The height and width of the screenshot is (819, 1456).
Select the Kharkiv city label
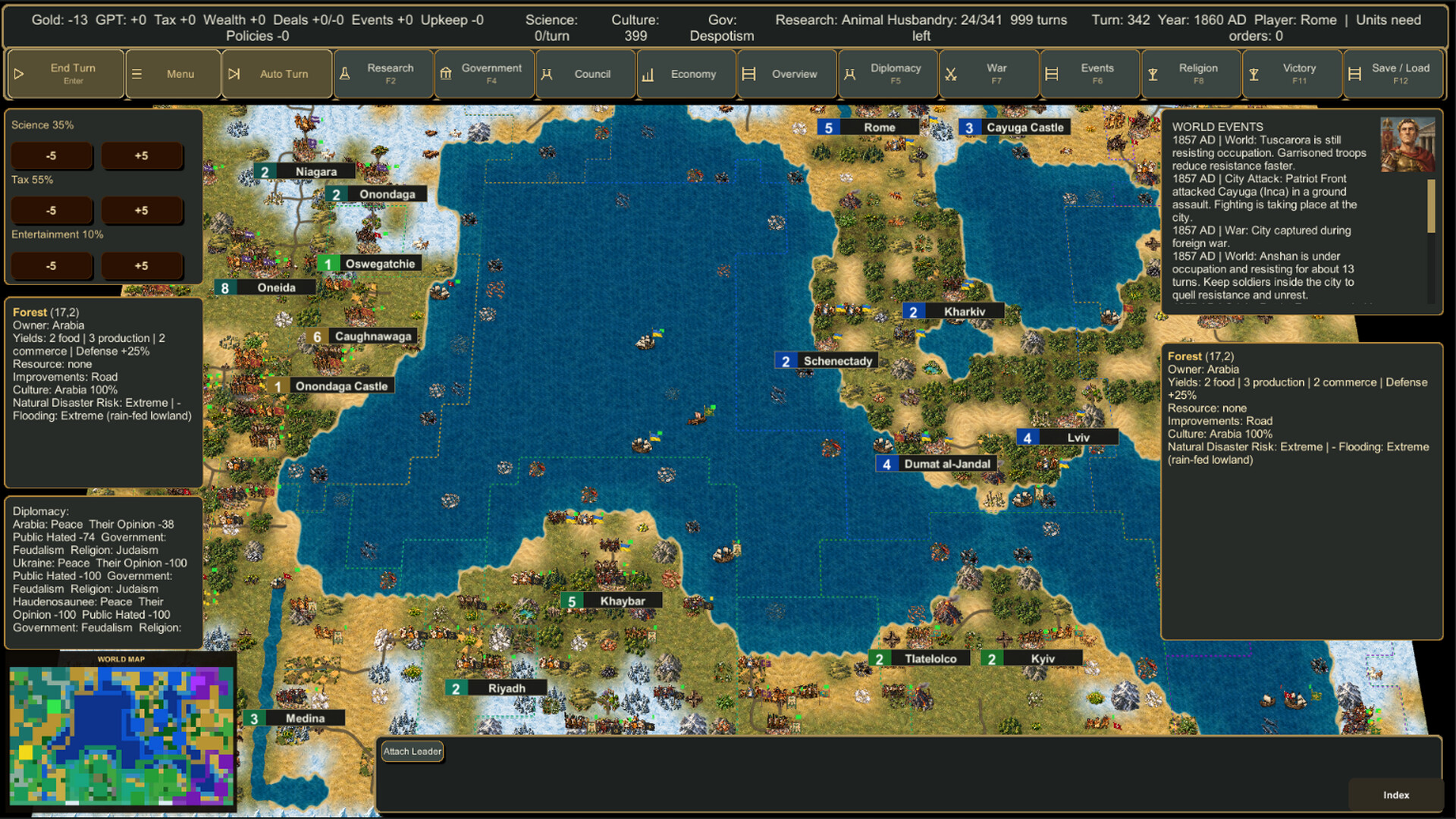click(953, 312)
